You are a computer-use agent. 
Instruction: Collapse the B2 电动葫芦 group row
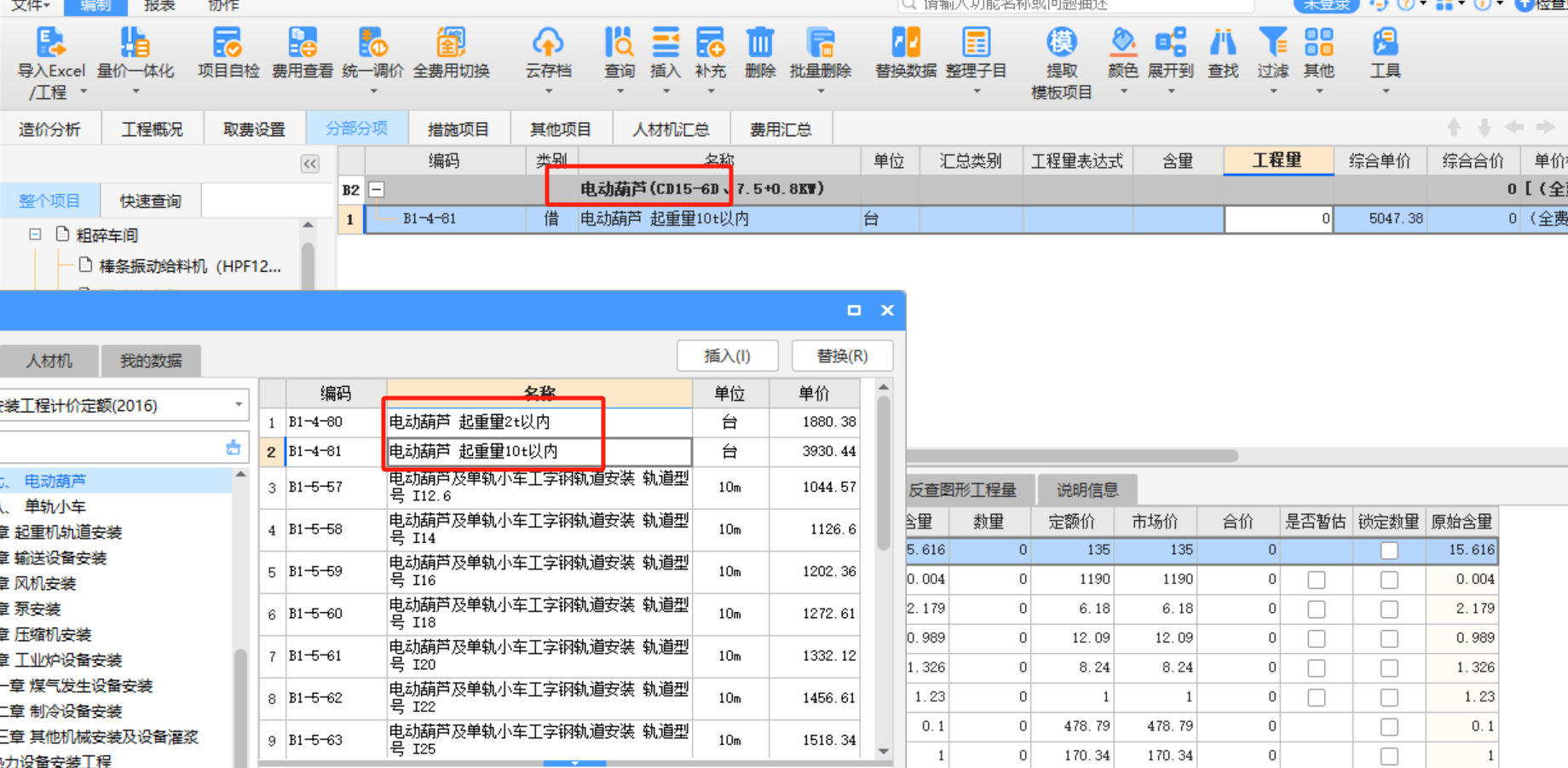(x=376, y=189)
